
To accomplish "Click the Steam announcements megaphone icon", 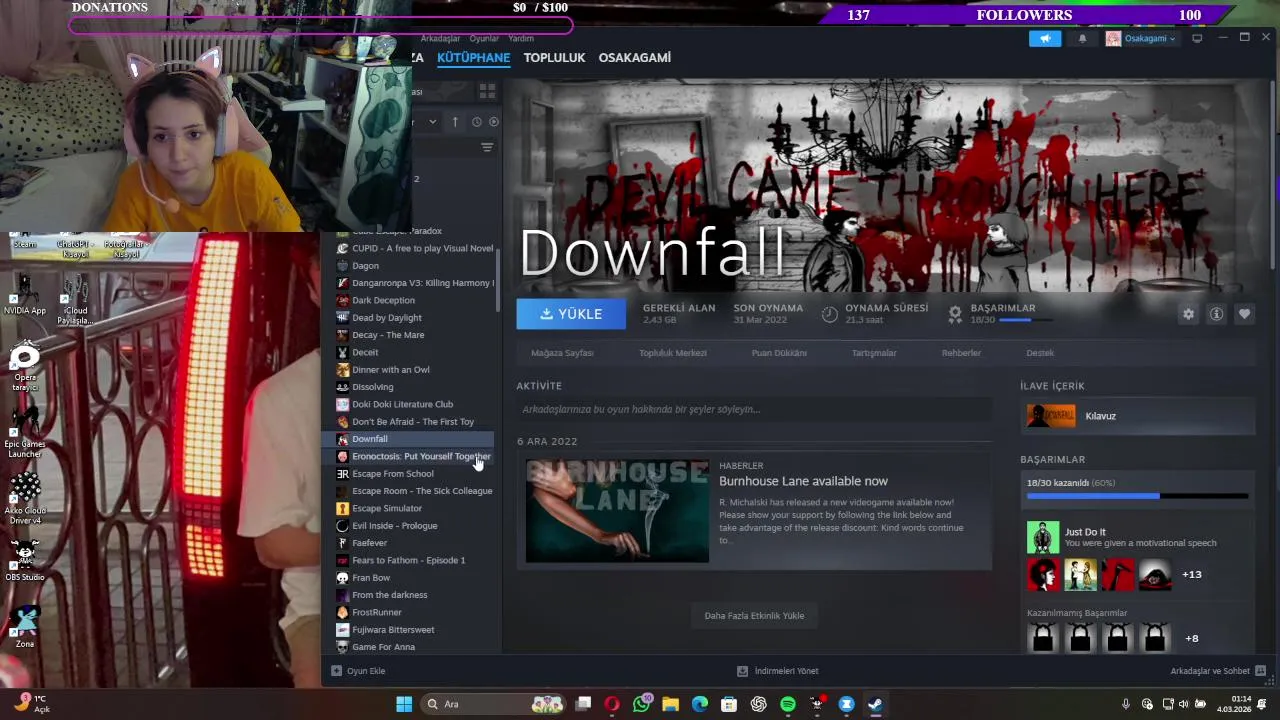I will [1045, 39].
